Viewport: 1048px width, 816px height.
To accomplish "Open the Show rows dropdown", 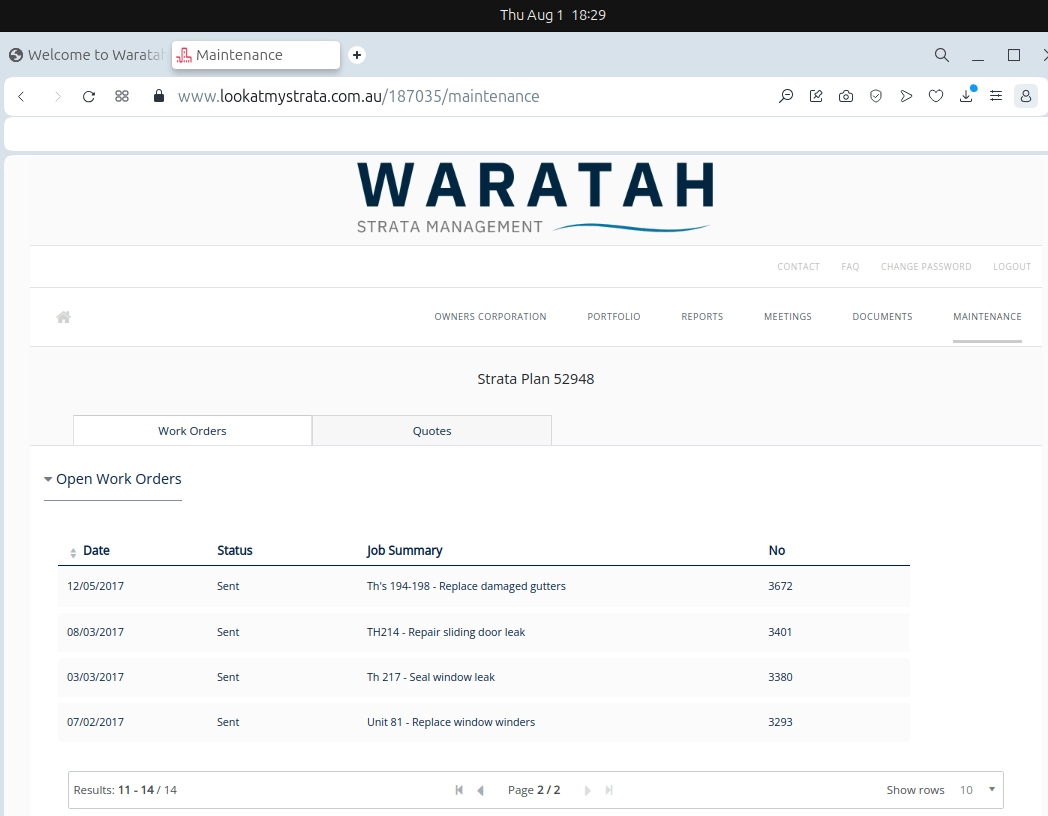I will (977, 790).
